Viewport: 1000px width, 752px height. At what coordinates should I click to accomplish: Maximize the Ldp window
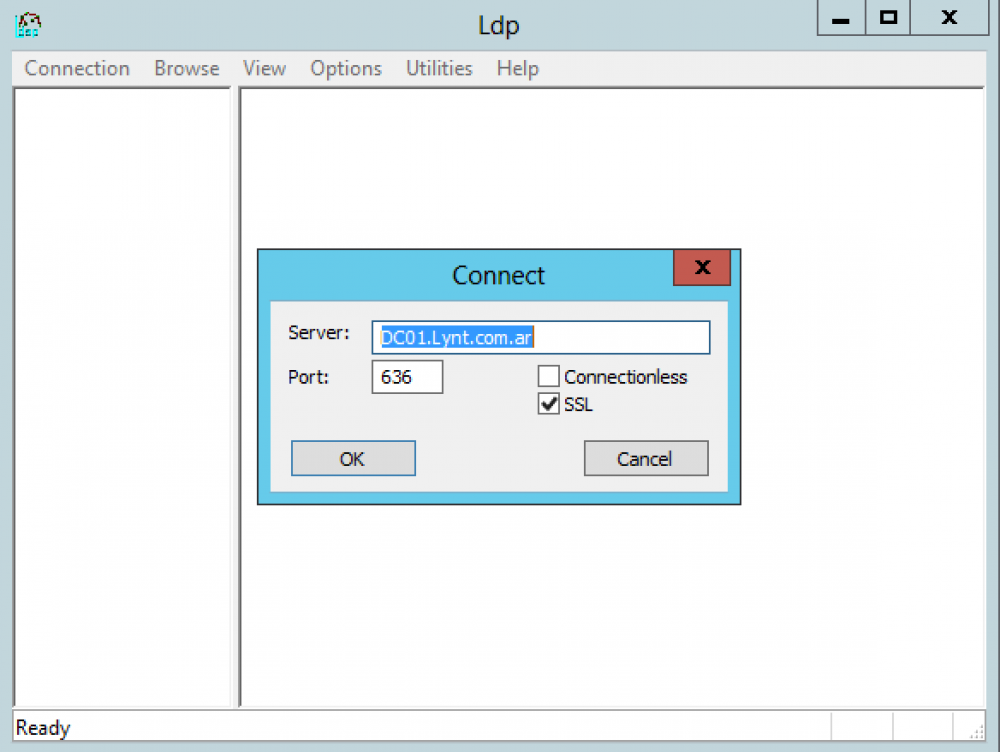(887, 17)
